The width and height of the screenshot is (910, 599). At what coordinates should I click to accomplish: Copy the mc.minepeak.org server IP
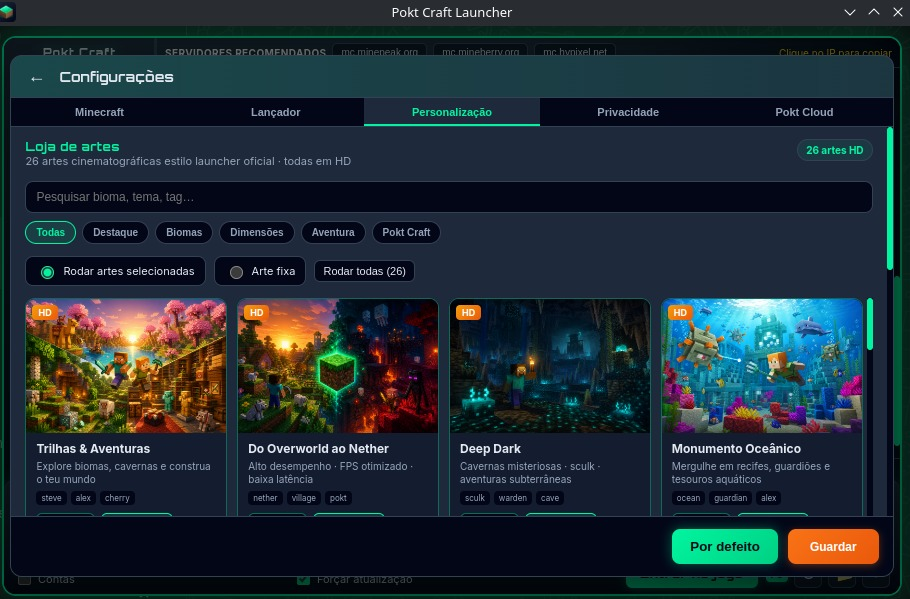pyautogui.click(x=380, y=52)
